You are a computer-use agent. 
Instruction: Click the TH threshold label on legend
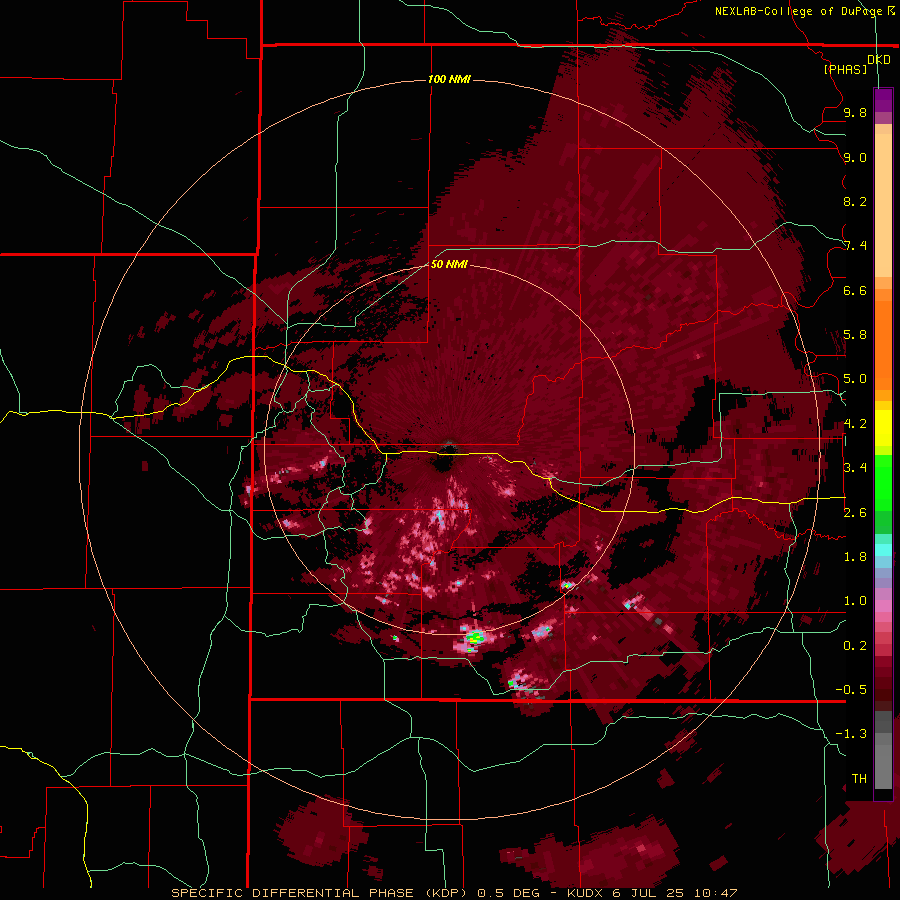tap(859, 779)
